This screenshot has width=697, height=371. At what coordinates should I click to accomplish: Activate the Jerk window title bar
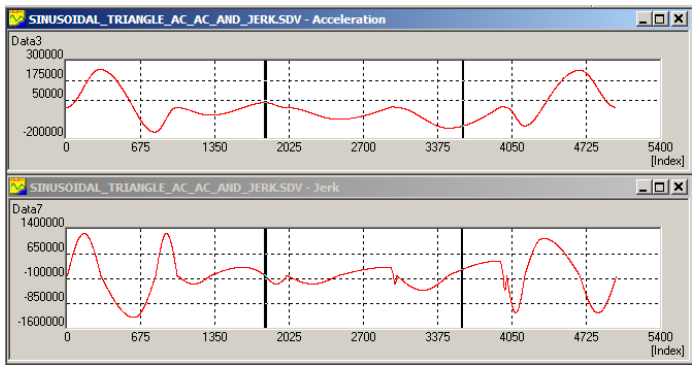click(348, 187)
